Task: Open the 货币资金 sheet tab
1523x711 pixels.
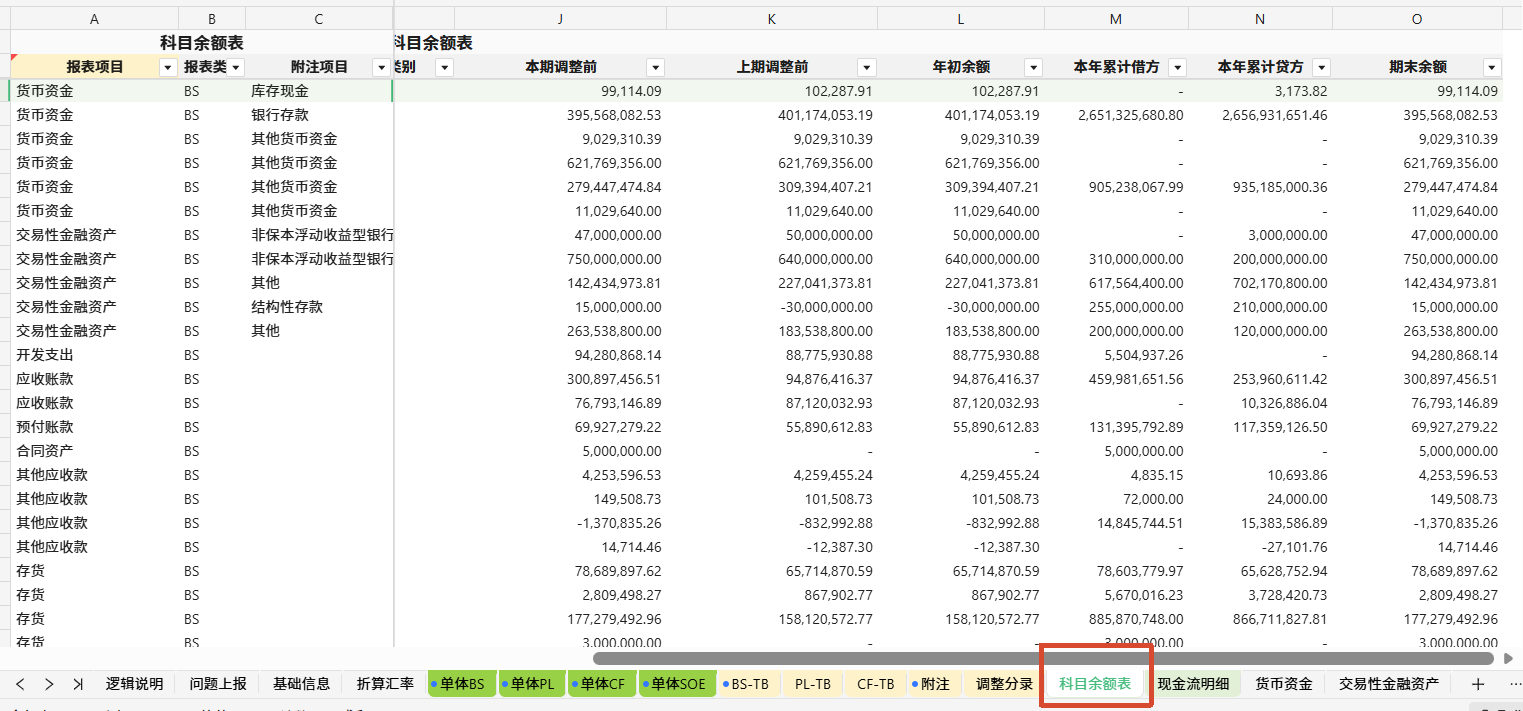Action: click(1284, 684)
